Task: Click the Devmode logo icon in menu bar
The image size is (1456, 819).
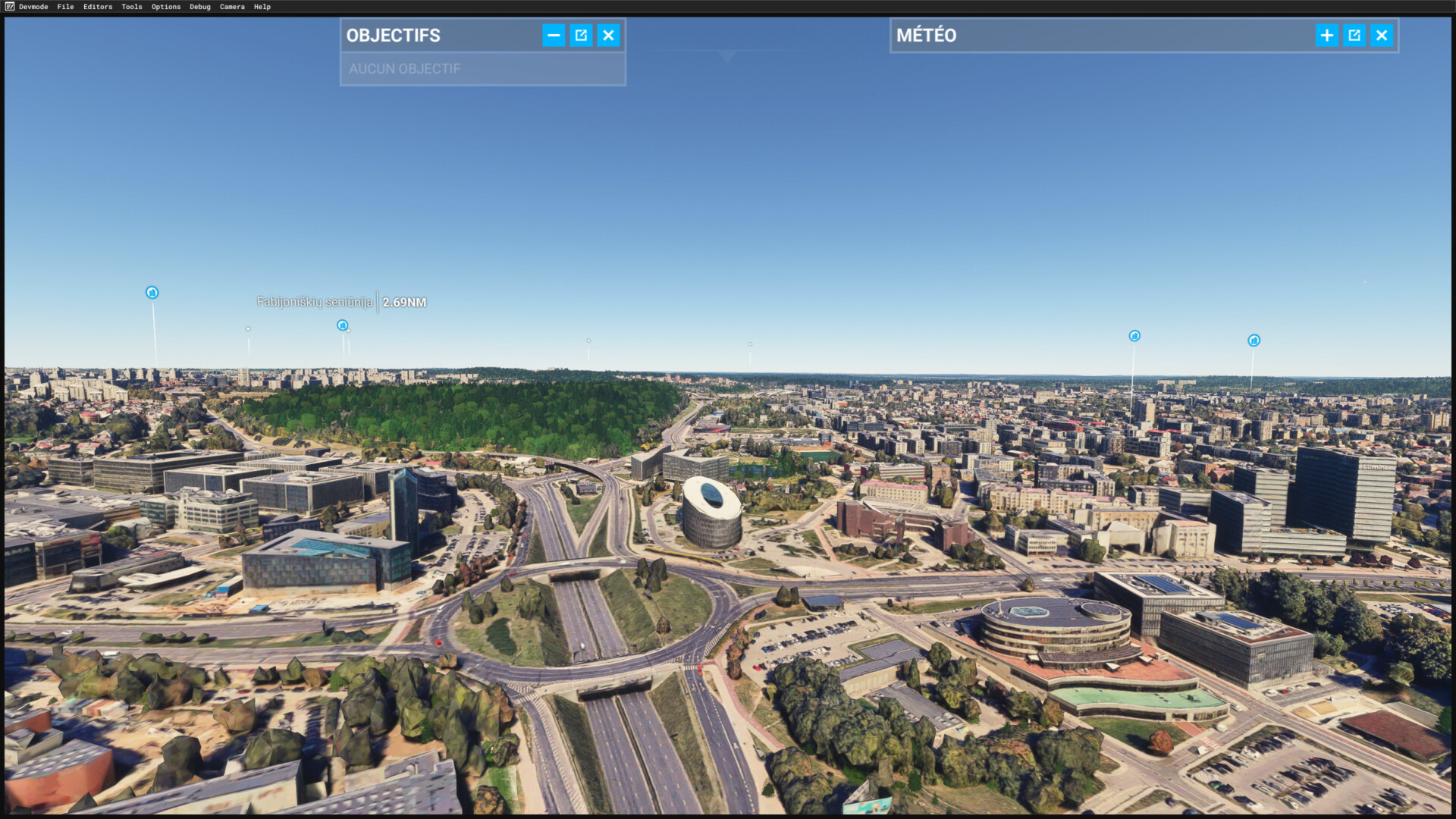Action: coord(10,7)
